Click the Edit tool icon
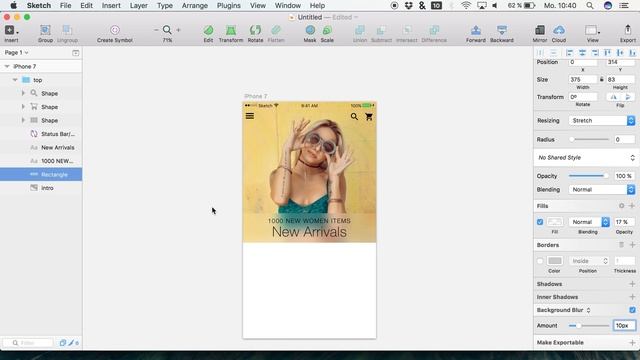 tap(208, 33)
